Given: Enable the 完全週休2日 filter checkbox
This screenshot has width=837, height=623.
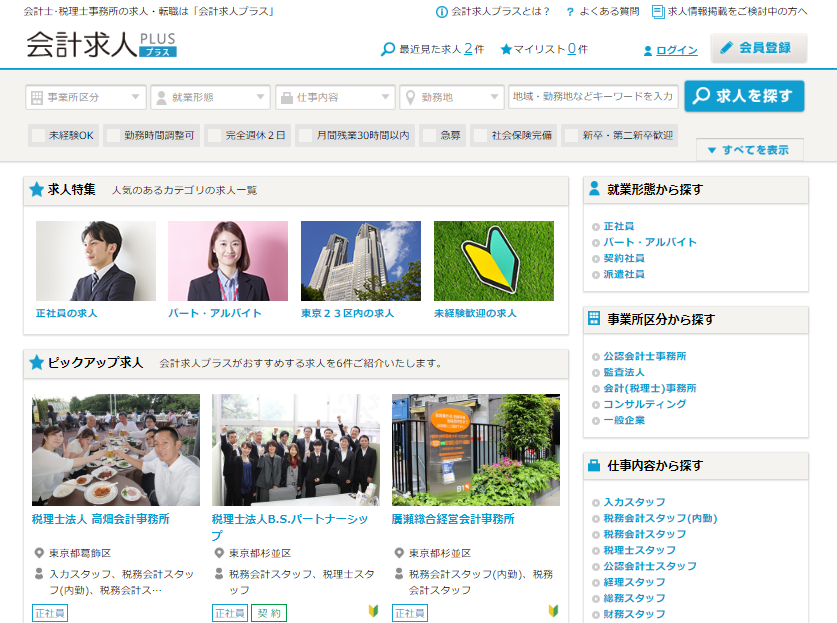Looking at the screenshot, I should (216, 136).
